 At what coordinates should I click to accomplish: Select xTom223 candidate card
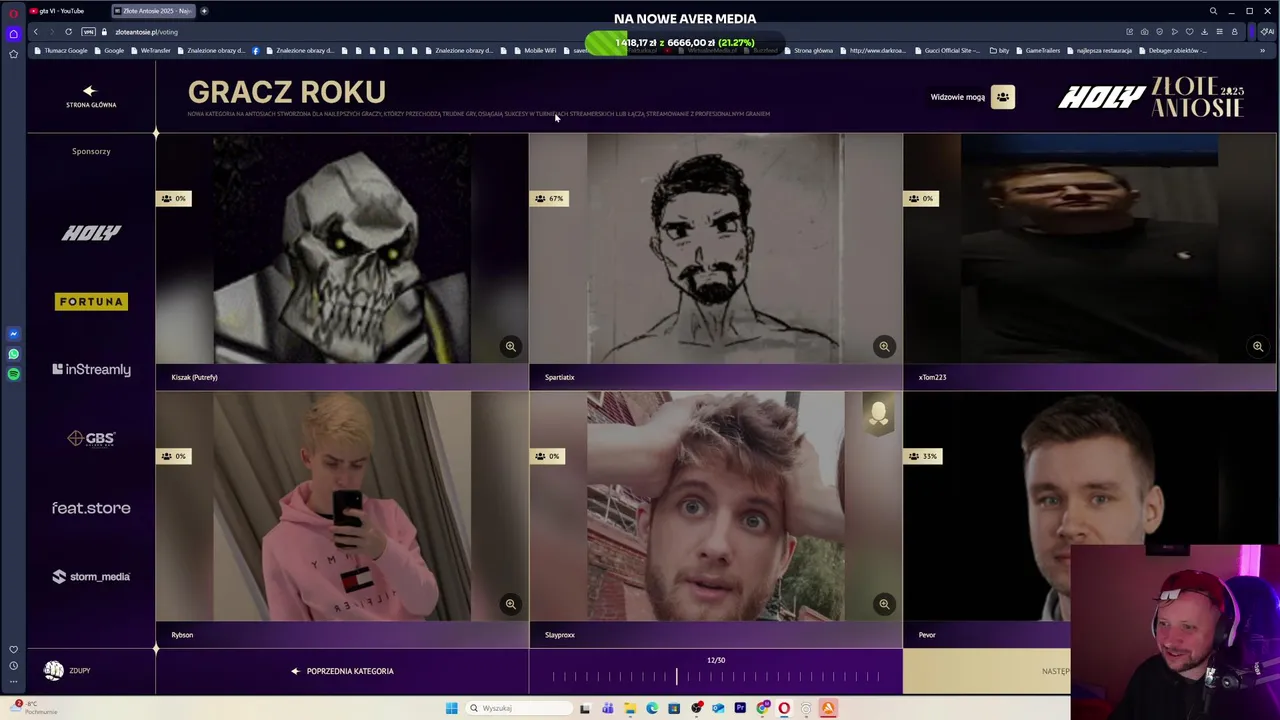[1090, 260]
